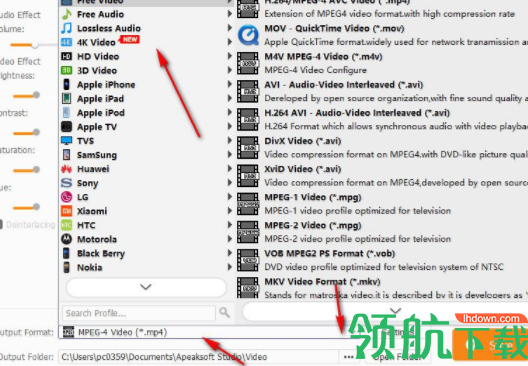Click the HTC logo icon
This screenshot has height=366, width=528.
pos(66,225)
